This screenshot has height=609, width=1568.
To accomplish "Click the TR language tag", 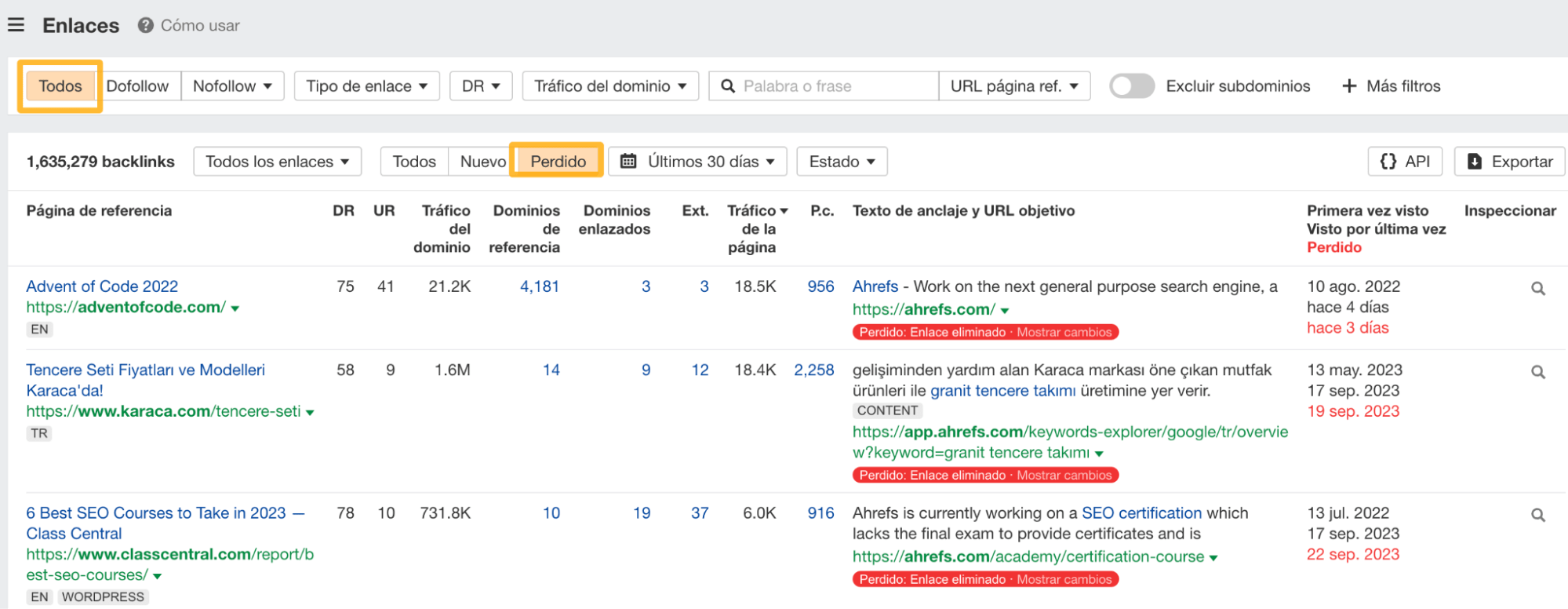I will 39,433.
